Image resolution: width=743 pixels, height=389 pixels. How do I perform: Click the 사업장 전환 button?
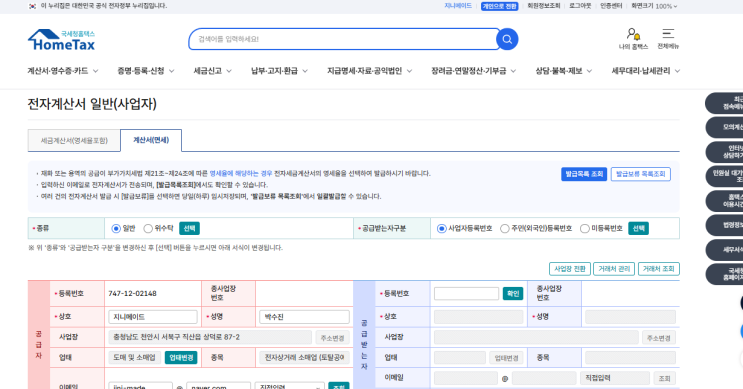pos(570,269)
